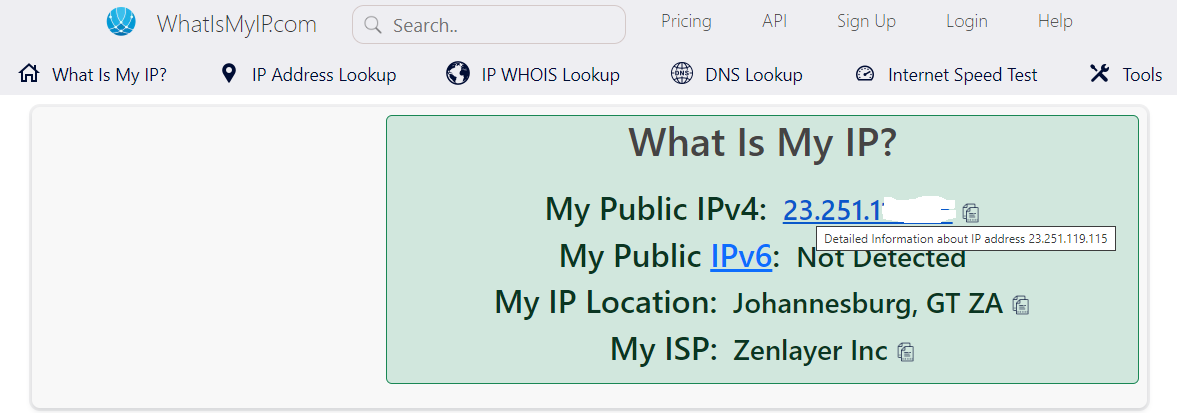
Task: Click the My IP Location label
Action: pos(607,303)
